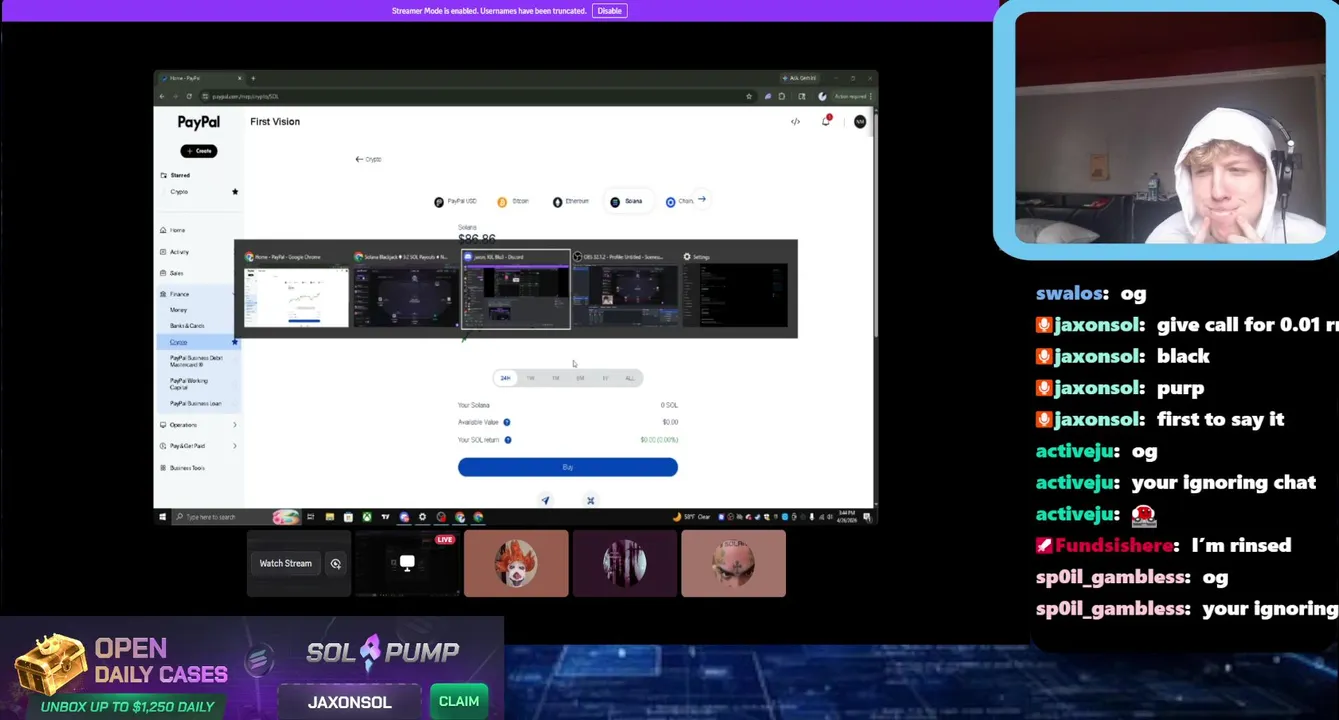Open Xbox app from the taskbar
The width and height of the screenshot is (1339, 720).
(367, 517)
